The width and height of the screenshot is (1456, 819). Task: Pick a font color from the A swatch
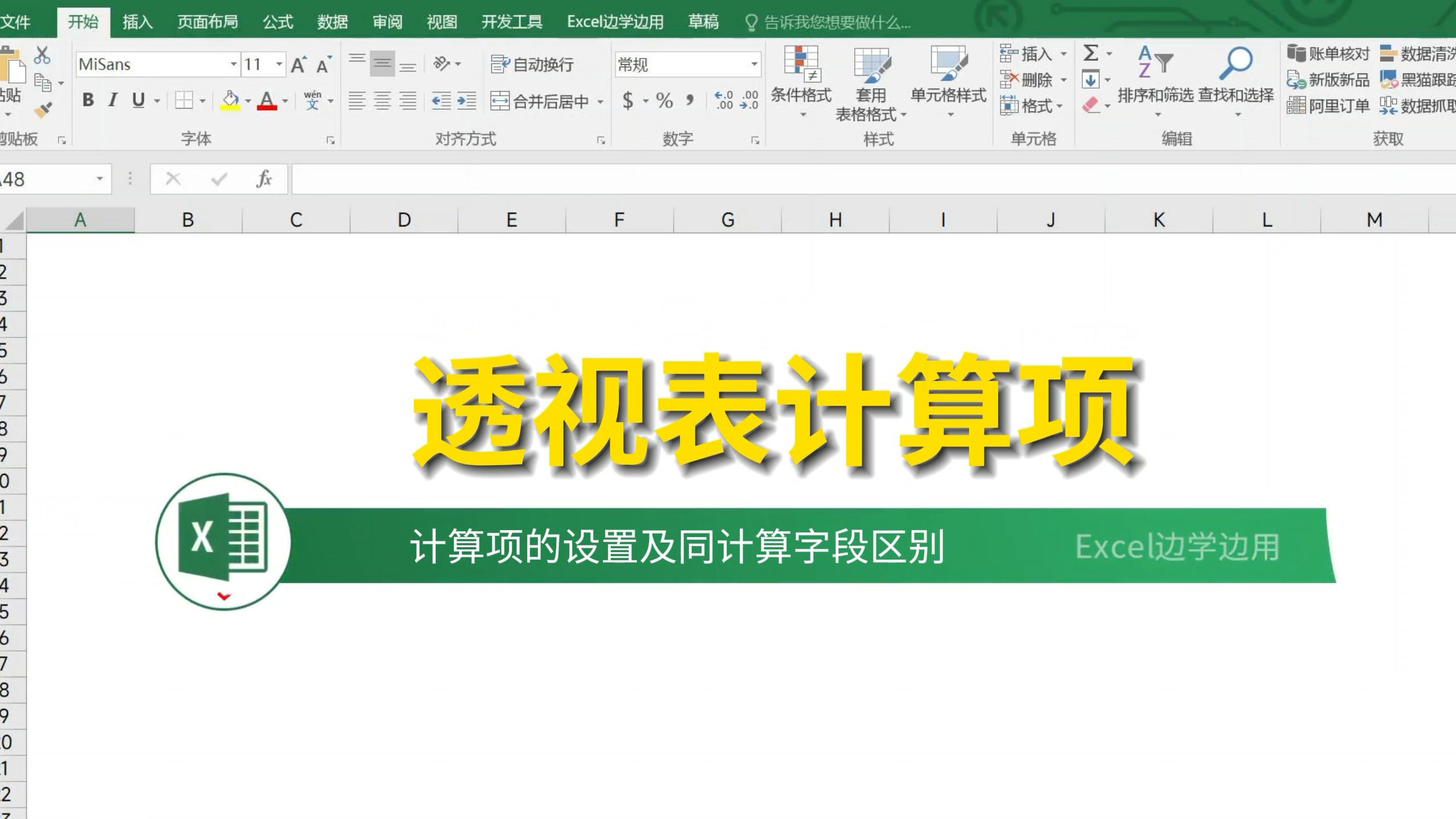point(267,100)
